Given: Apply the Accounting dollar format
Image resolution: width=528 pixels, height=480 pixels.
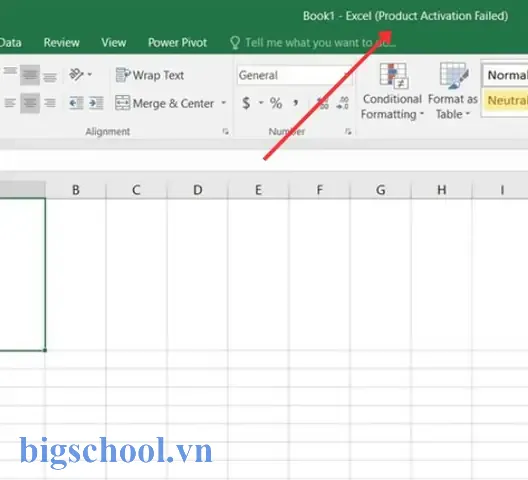Looking at the screenshot, I should (246, 103).
